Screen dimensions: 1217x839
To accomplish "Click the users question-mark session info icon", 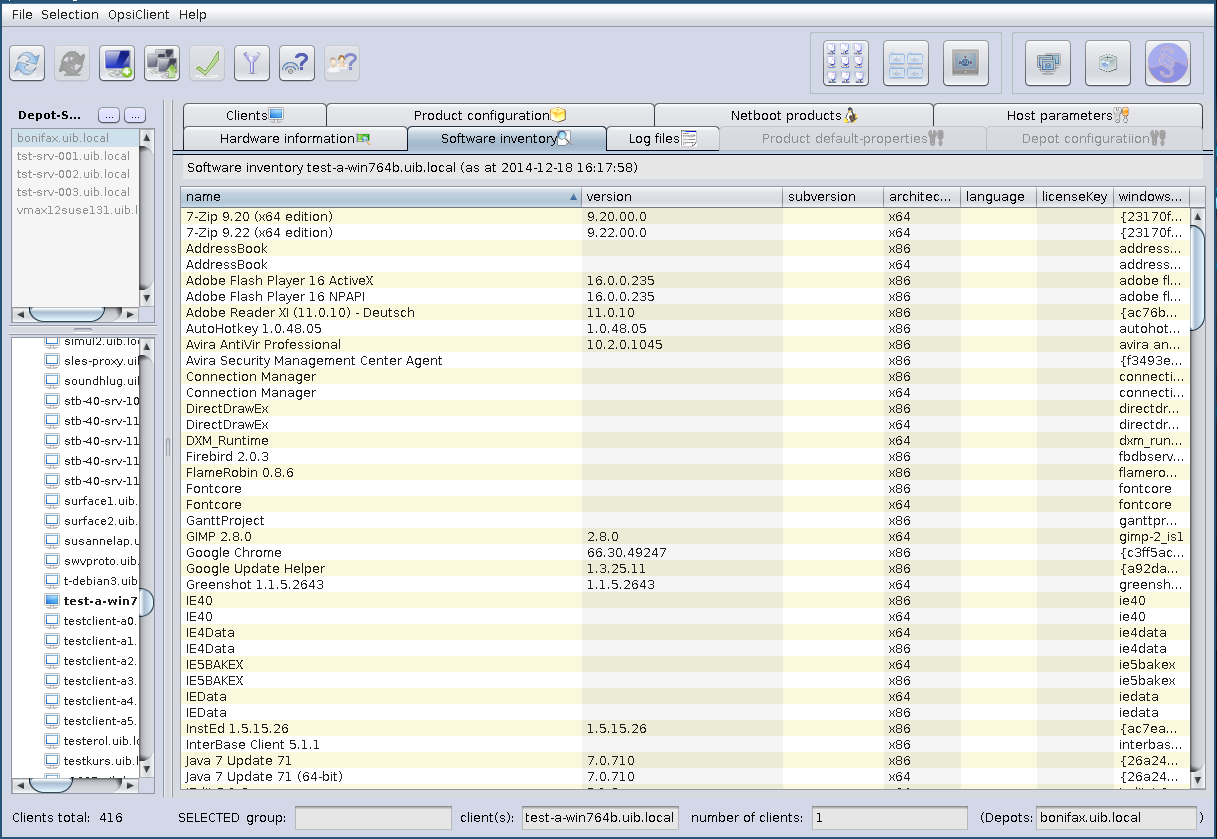I will (x=342, y=63).
